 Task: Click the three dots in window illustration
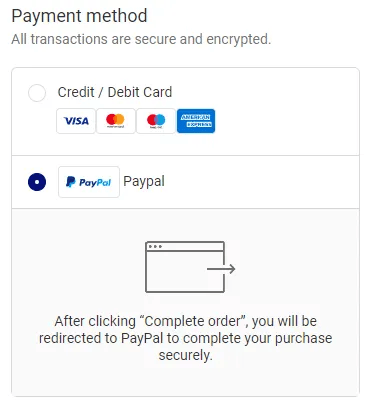155,247
